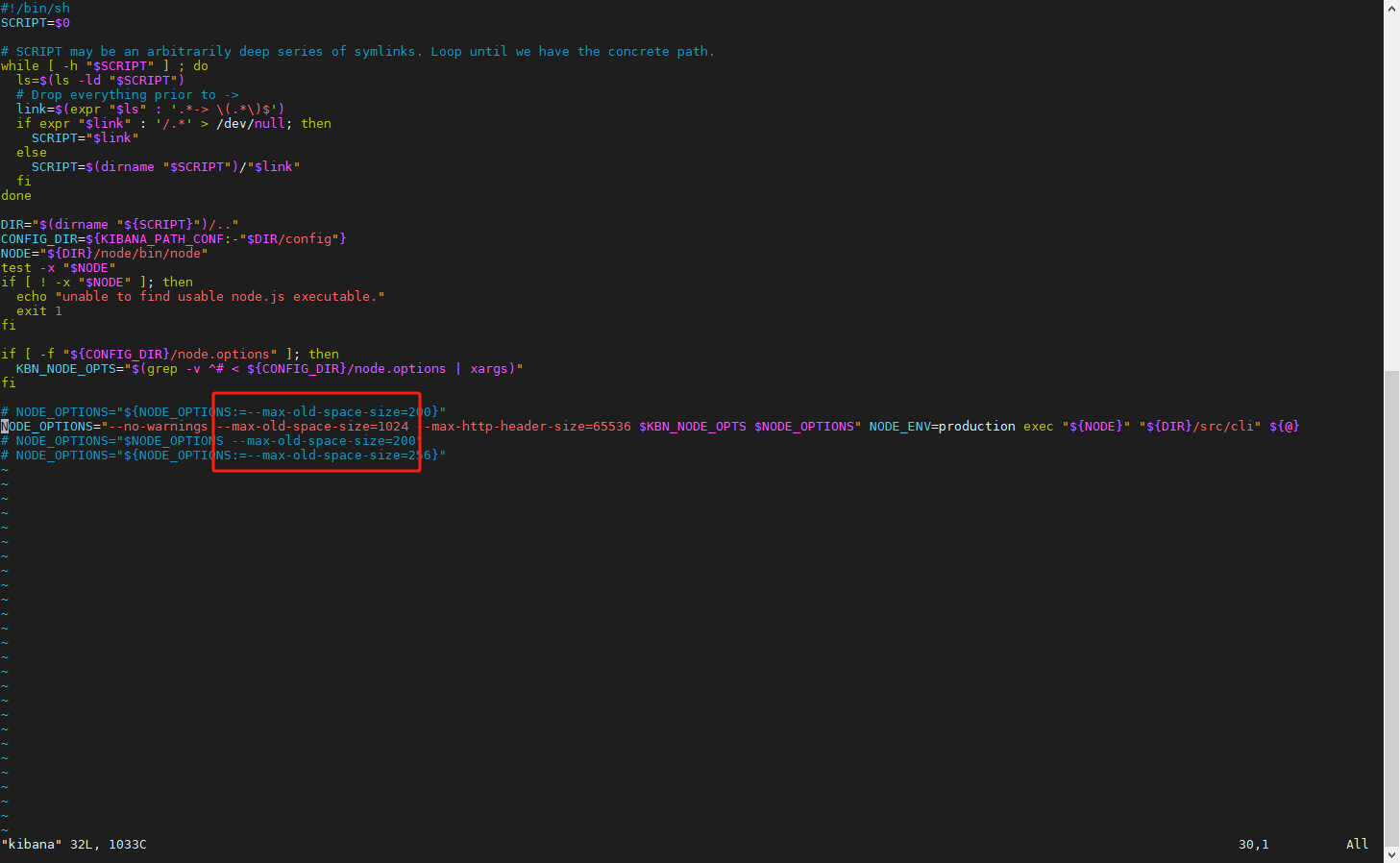
Task: Click the 'link=$(expr "$ls"' line
Action: coord(150,109)
